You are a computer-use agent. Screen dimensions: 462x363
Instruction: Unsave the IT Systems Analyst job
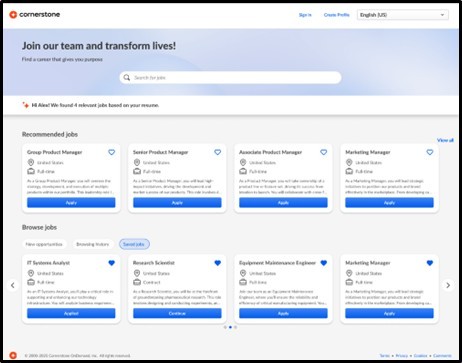tap(112, 263)
